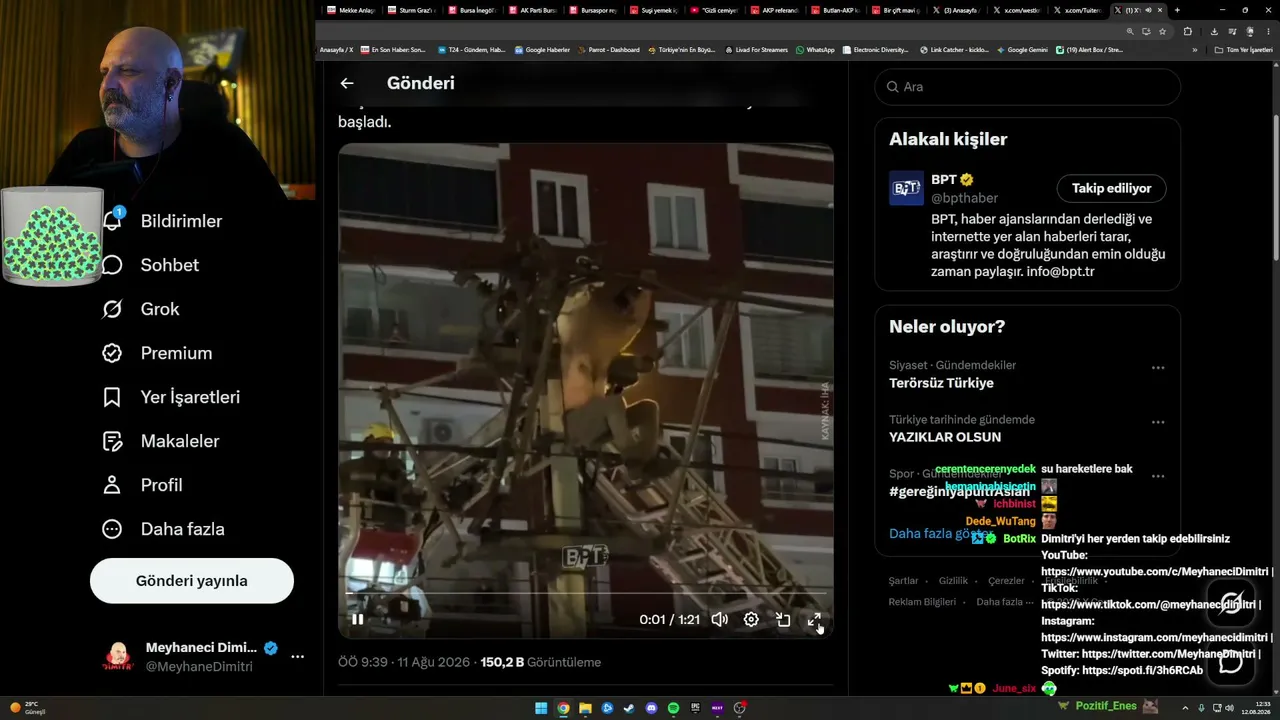Viewport: 1280px width, 720px height.
Task: Click the Gönderi yayınla button
Action: coord(192,581)
